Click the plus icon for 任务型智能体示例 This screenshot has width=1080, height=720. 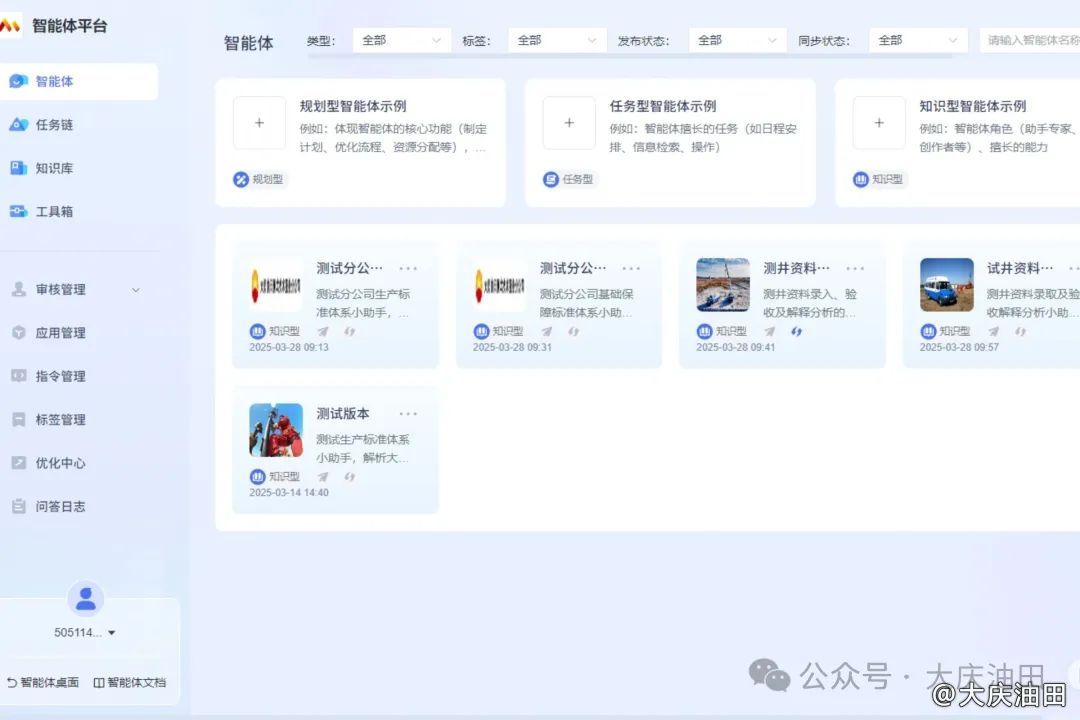569,123
